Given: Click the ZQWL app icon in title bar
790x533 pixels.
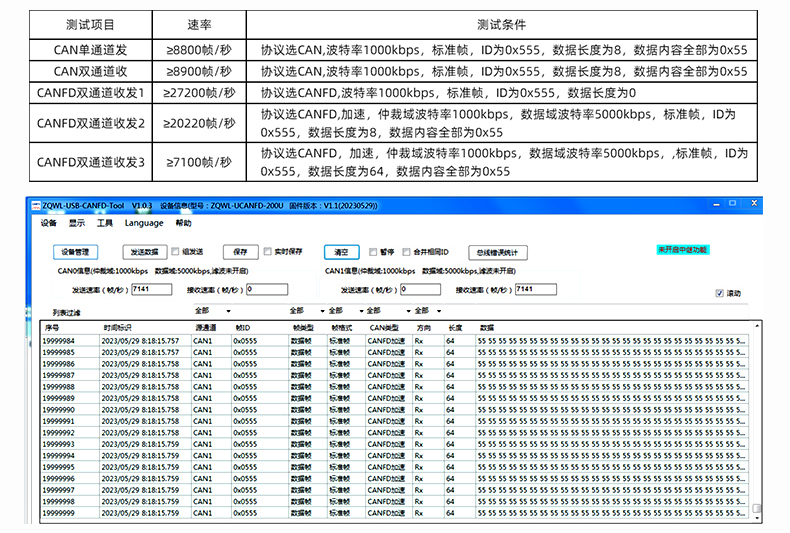Looking at the screenshot, I should point(35,204).
